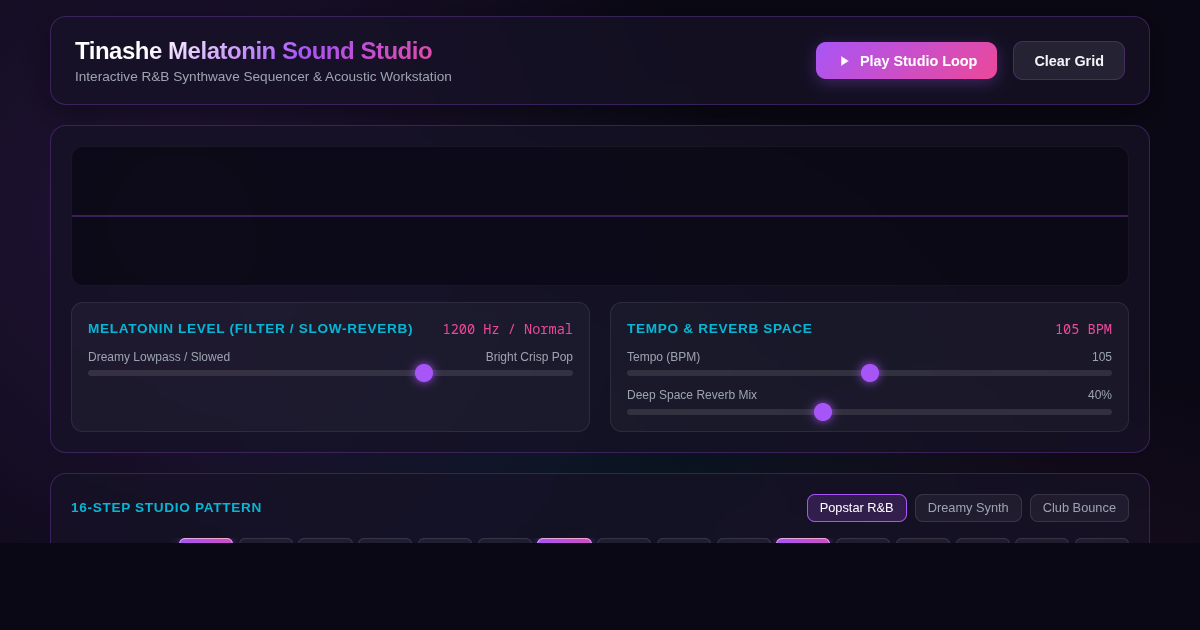This screenshot has height=630, width=1200.
Task: Click the Deep Space Reverb Mix slider handle
Action: click(x=823, y=412)
